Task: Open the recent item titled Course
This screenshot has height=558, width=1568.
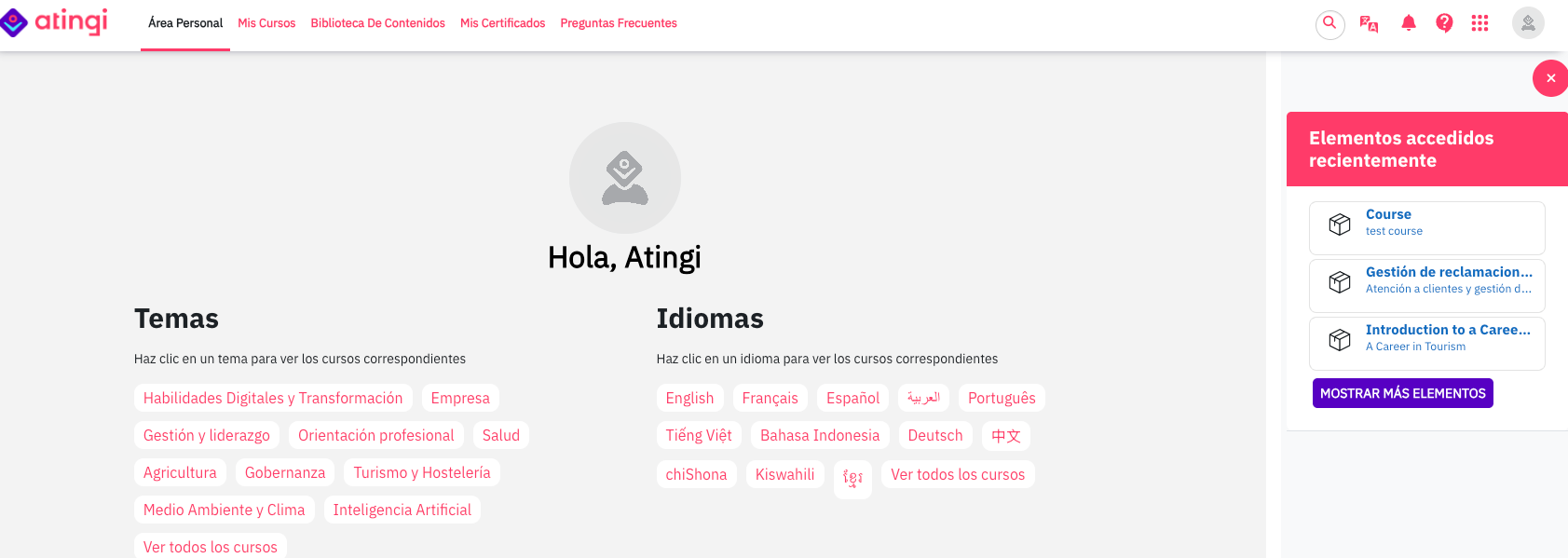Action: click(1388, 214)
